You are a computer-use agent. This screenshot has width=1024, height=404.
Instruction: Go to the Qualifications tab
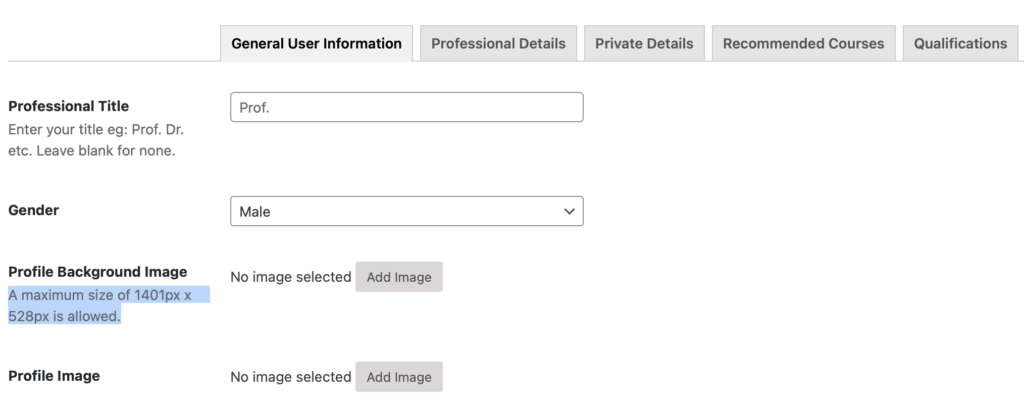tap(960, 44)
